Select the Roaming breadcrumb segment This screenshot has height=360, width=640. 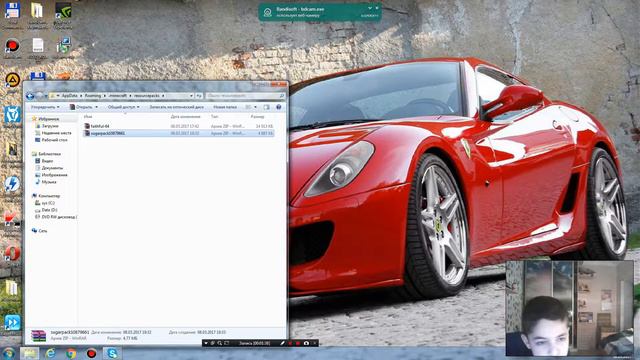(x=93, y=96)
